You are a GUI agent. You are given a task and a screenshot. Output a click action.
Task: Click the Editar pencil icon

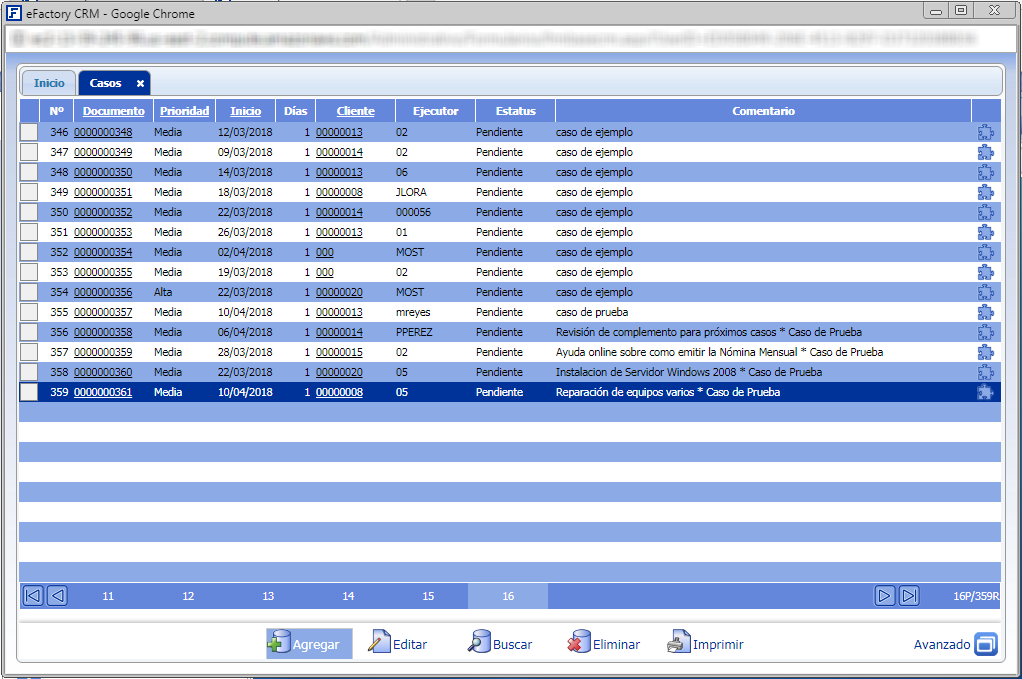tap(379, 644)
